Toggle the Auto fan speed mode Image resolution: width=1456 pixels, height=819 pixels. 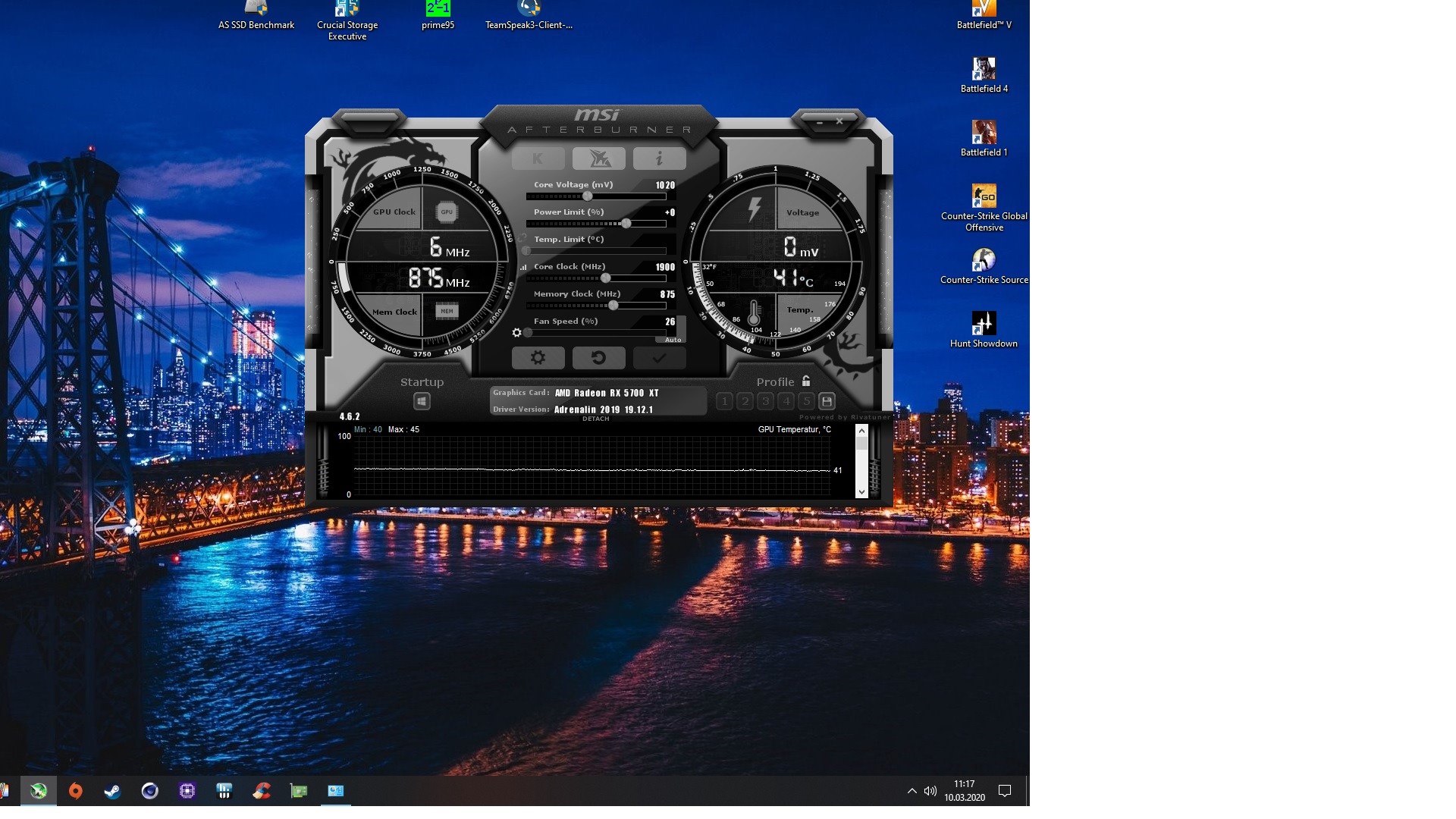point(673,340)
